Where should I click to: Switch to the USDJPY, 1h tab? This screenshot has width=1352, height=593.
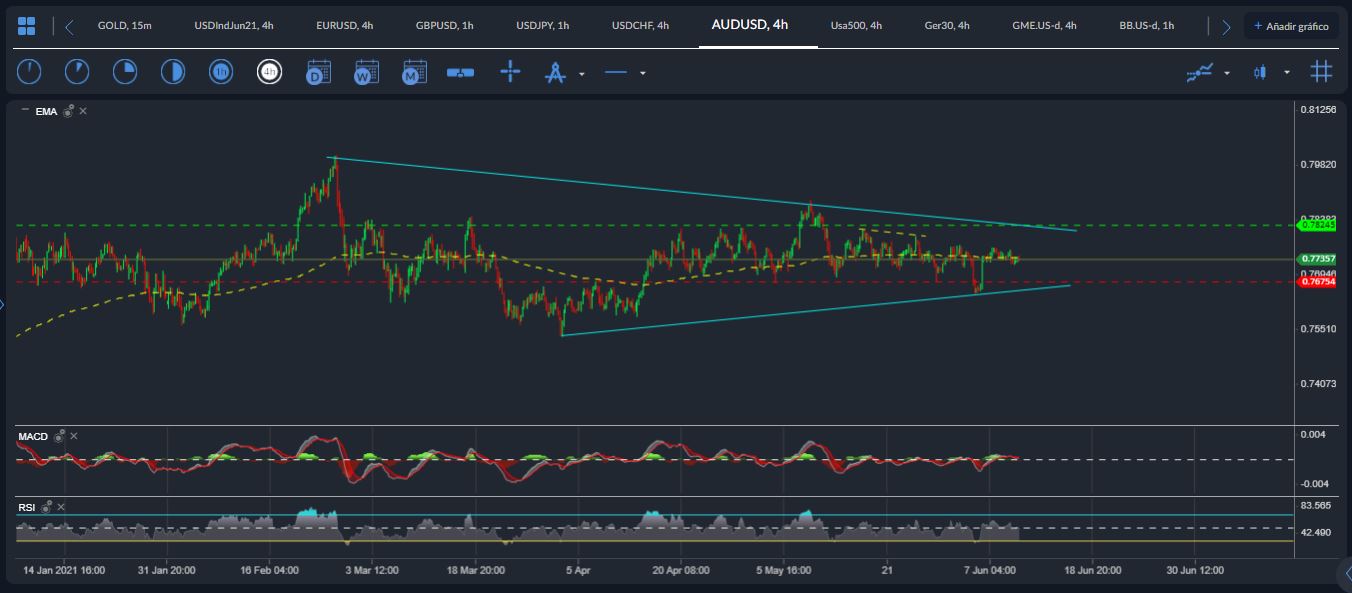[x=543, y=26]
